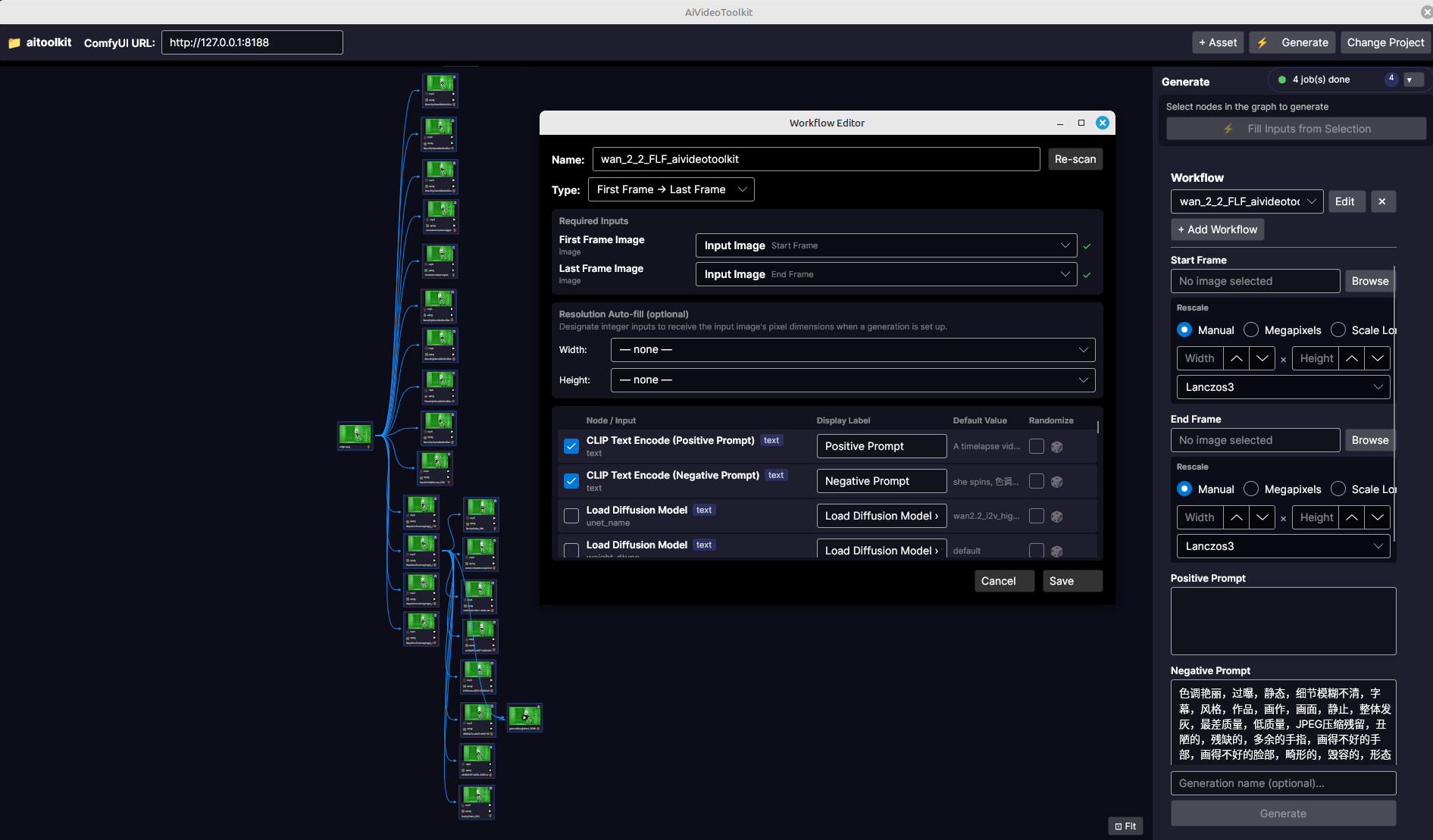1433x840 pixels.
Task: Enable Load Diffusion Model unet_name checkbox
Action: [571, 516]
